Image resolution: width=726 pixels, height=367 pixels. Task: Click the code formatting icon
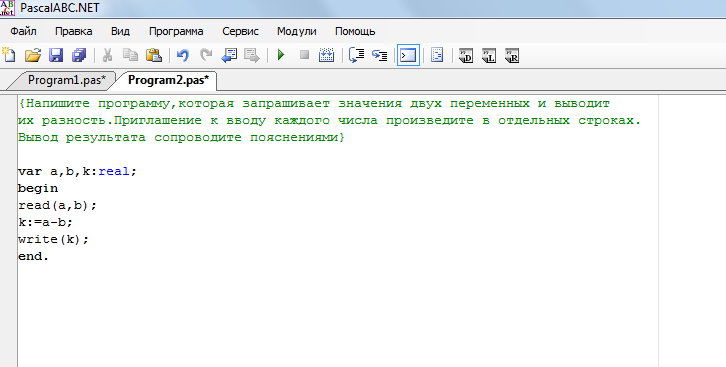point(437,55)
